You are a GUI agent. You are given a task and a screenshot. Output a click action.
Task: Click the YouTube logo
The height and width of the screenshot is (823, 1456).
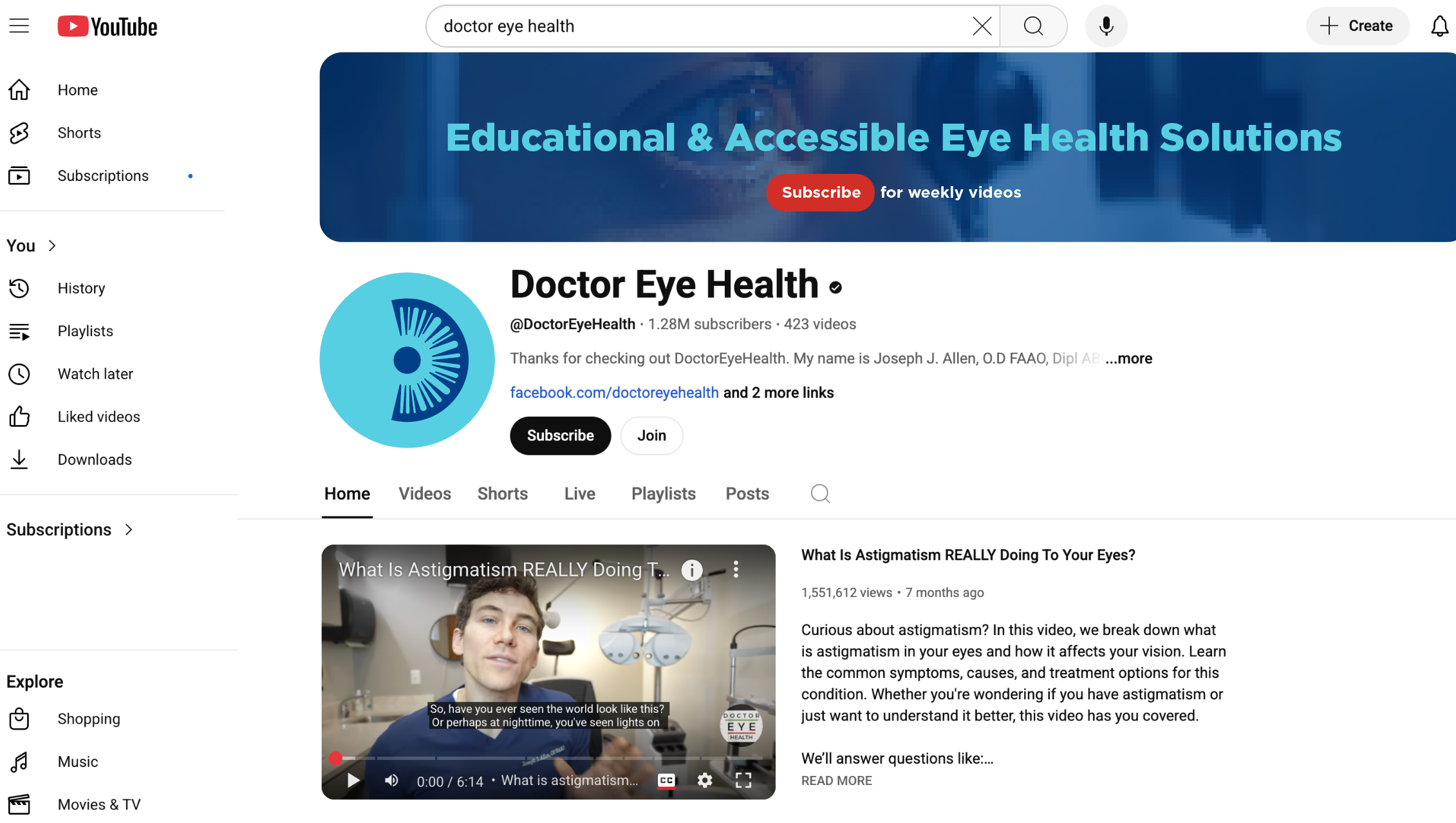click(107, 26)
